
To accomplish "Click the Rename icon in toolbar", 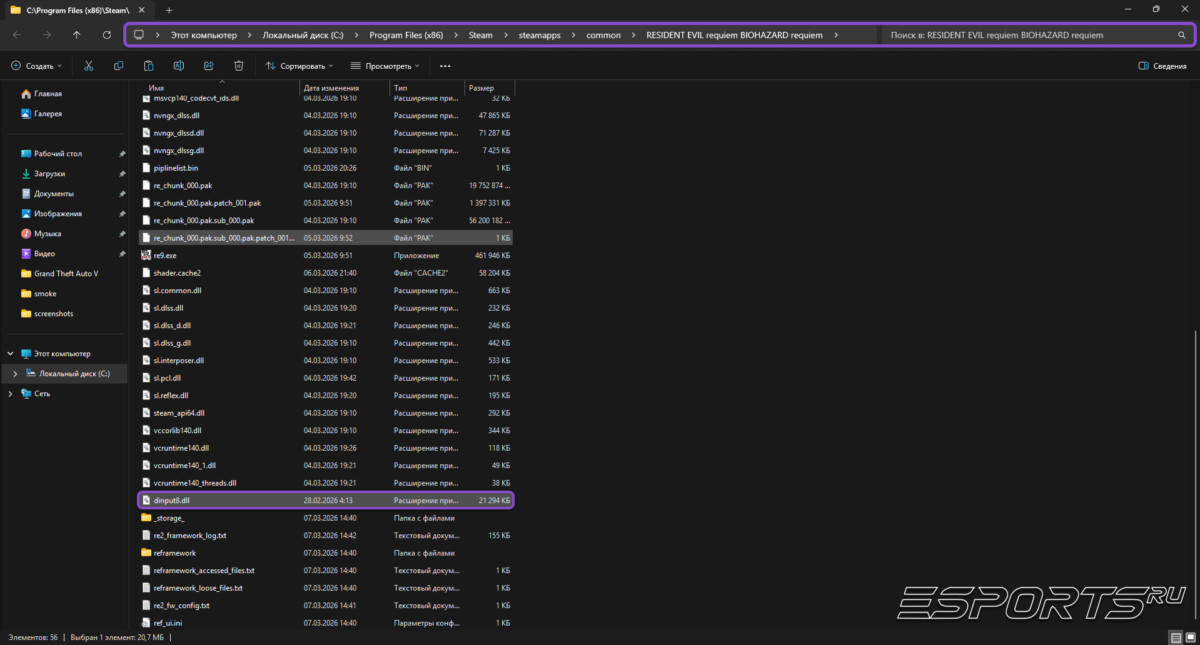I will [x=179, y=65].
